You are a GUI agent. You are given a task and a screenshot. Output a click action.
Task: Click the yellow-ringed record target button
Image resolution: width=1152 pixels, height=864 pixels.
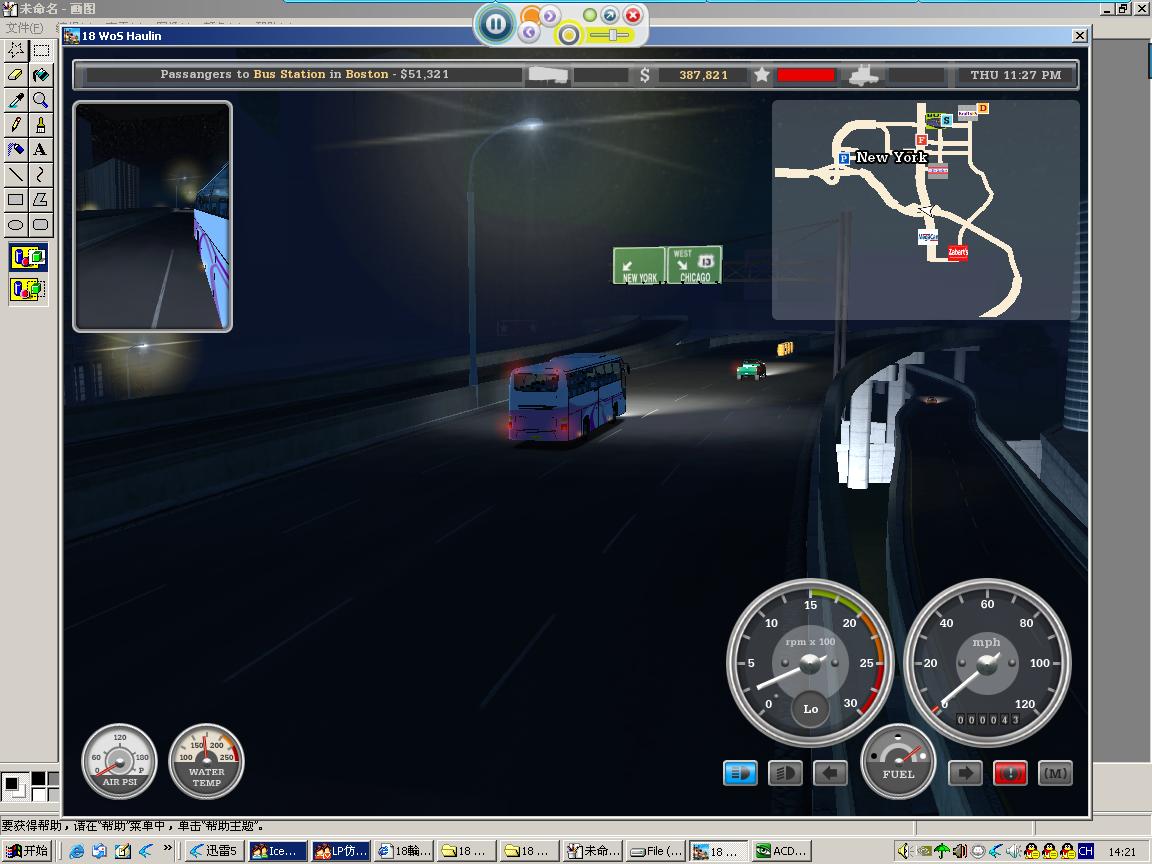tap(568, 34)
